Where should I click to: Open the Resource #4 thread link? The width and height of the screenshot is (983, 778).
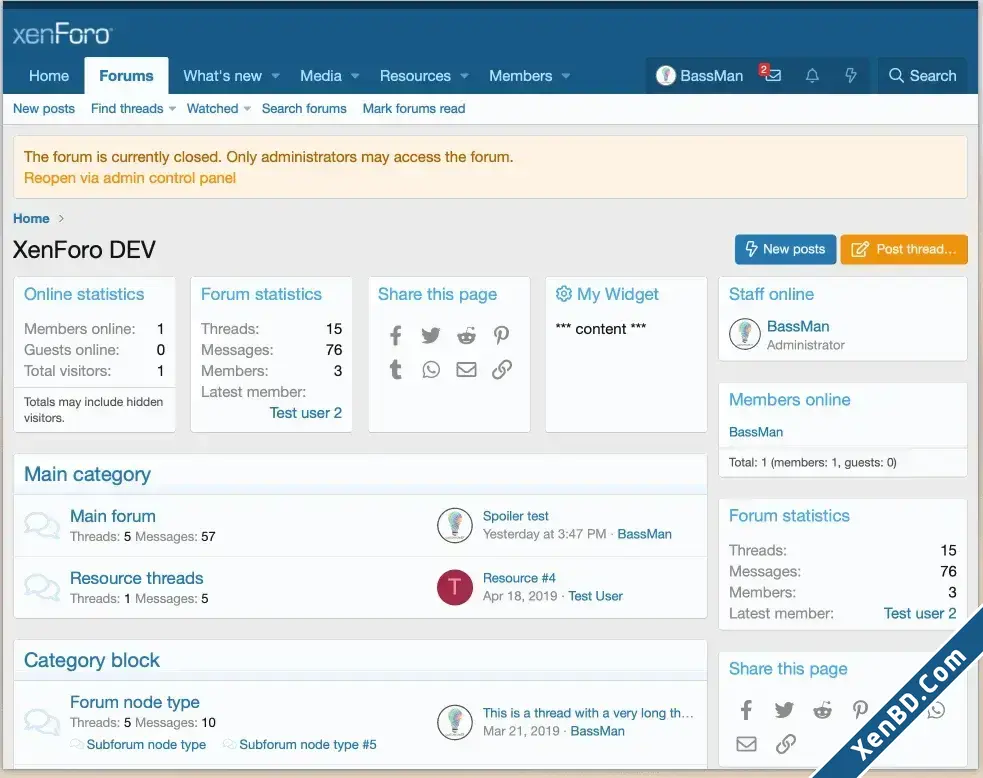click(519, 578)
